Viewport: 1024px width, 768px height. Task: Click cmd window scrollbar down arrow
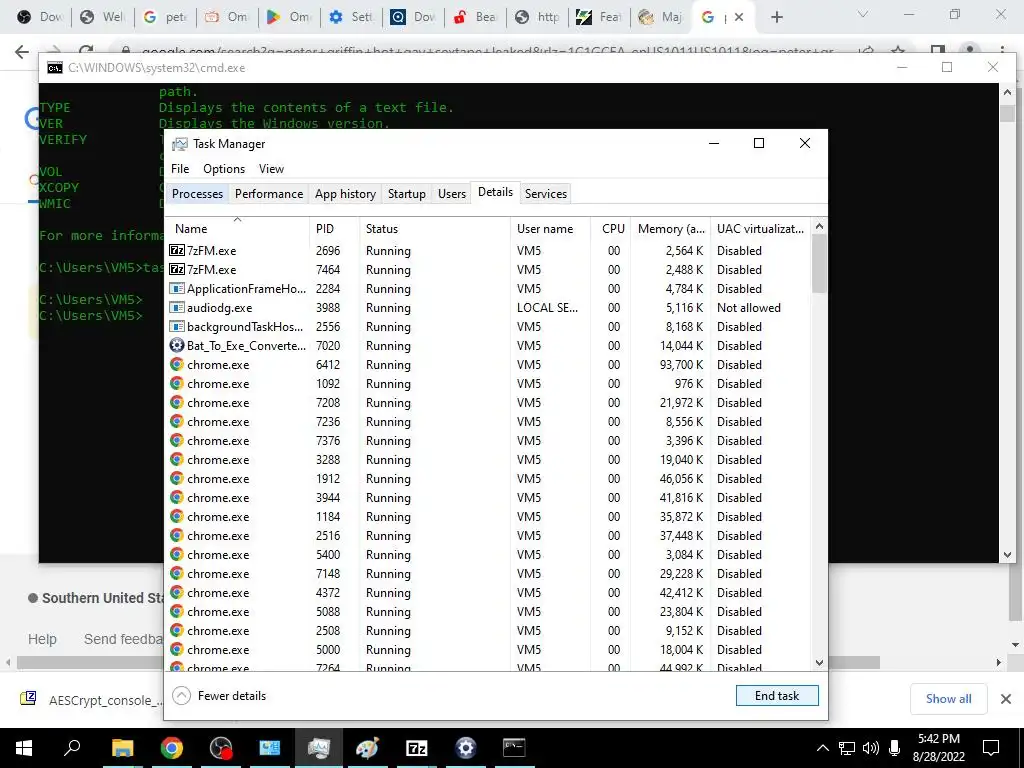1007,554
